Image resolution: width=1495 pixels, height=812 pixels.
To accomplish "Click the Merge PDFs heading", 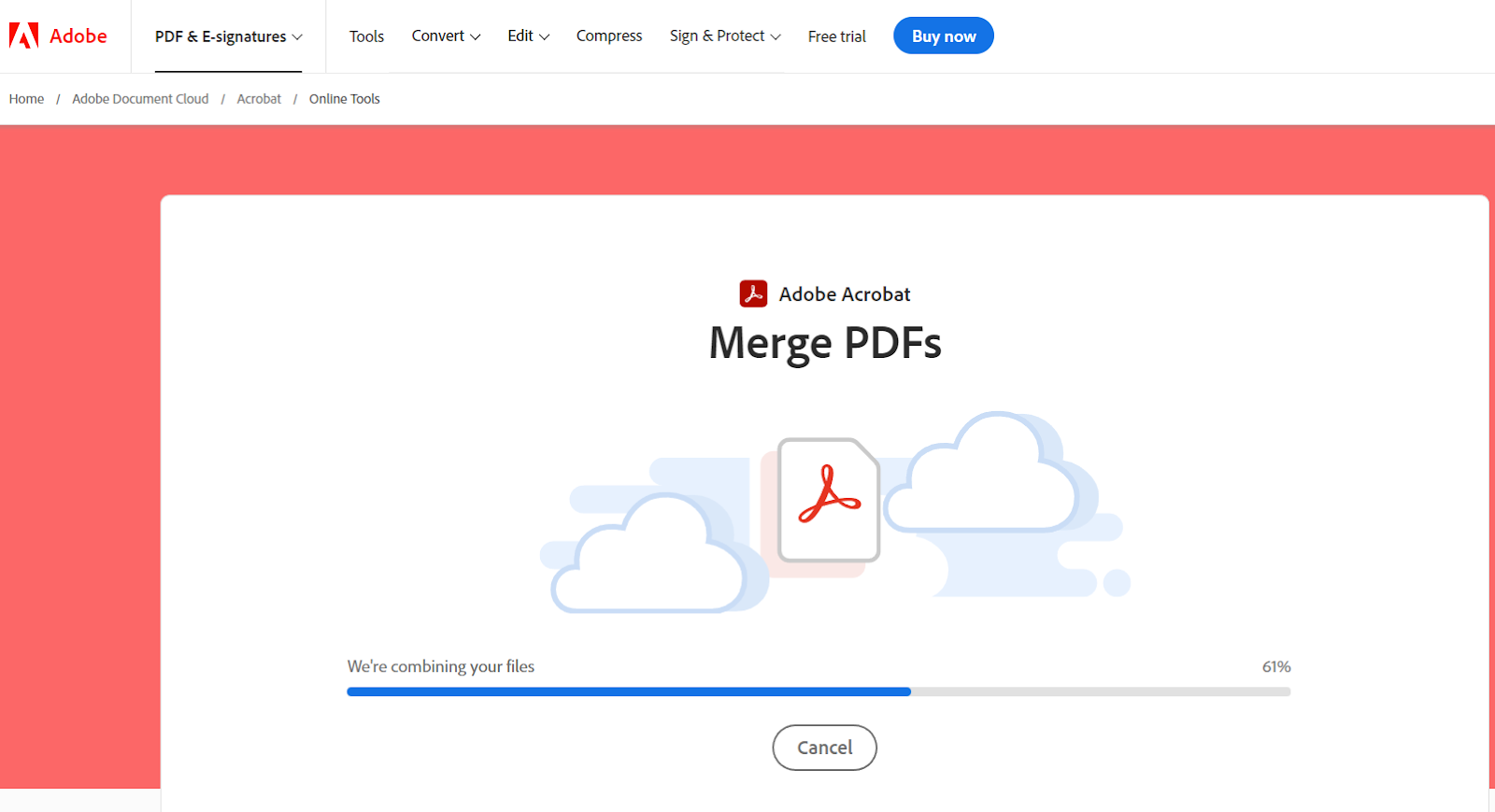I will 825,343.
